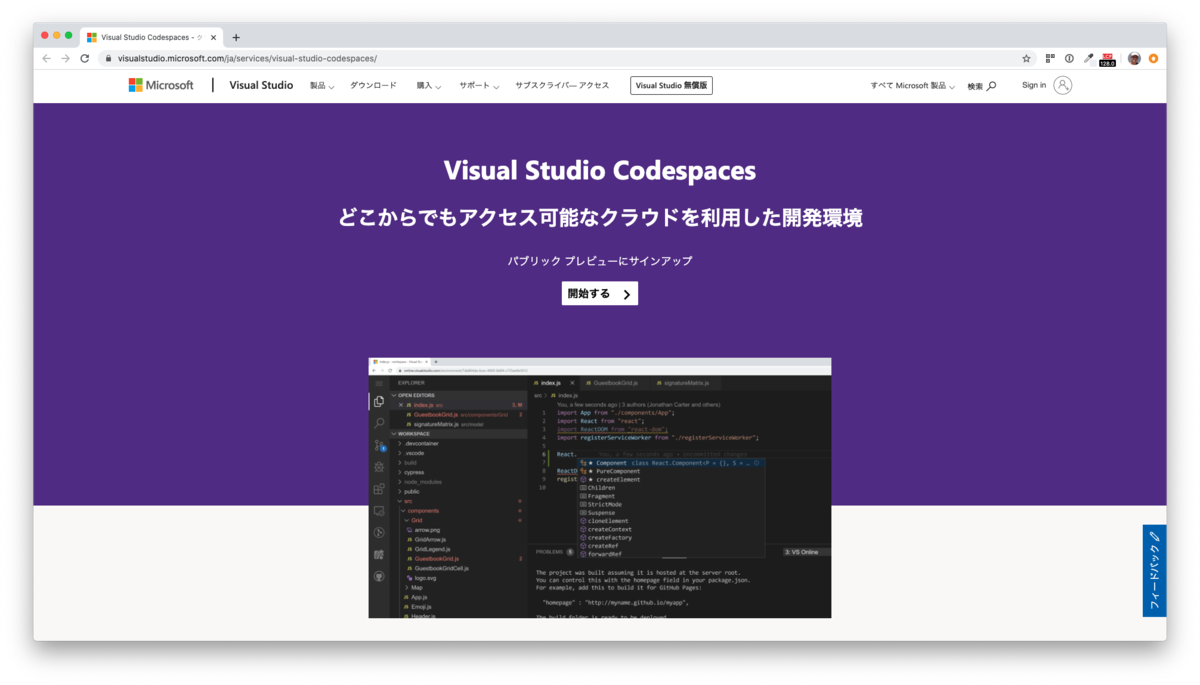Image resolution: width=1200 pixels, height=685 pixels.
Task: Open the Chrome profile avatar
Action: point(1134,58)
